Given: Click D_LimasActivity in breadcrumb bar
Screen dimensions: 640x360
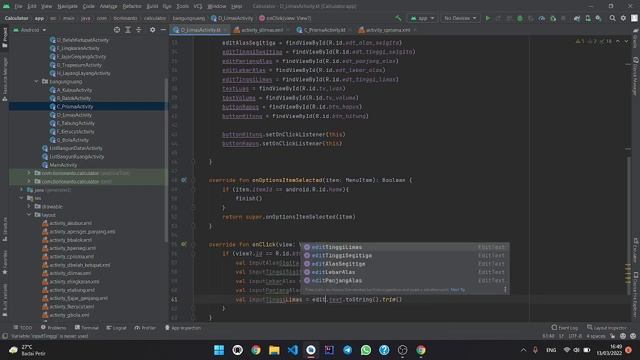Looking at the screenshot, I should point(232,18).
